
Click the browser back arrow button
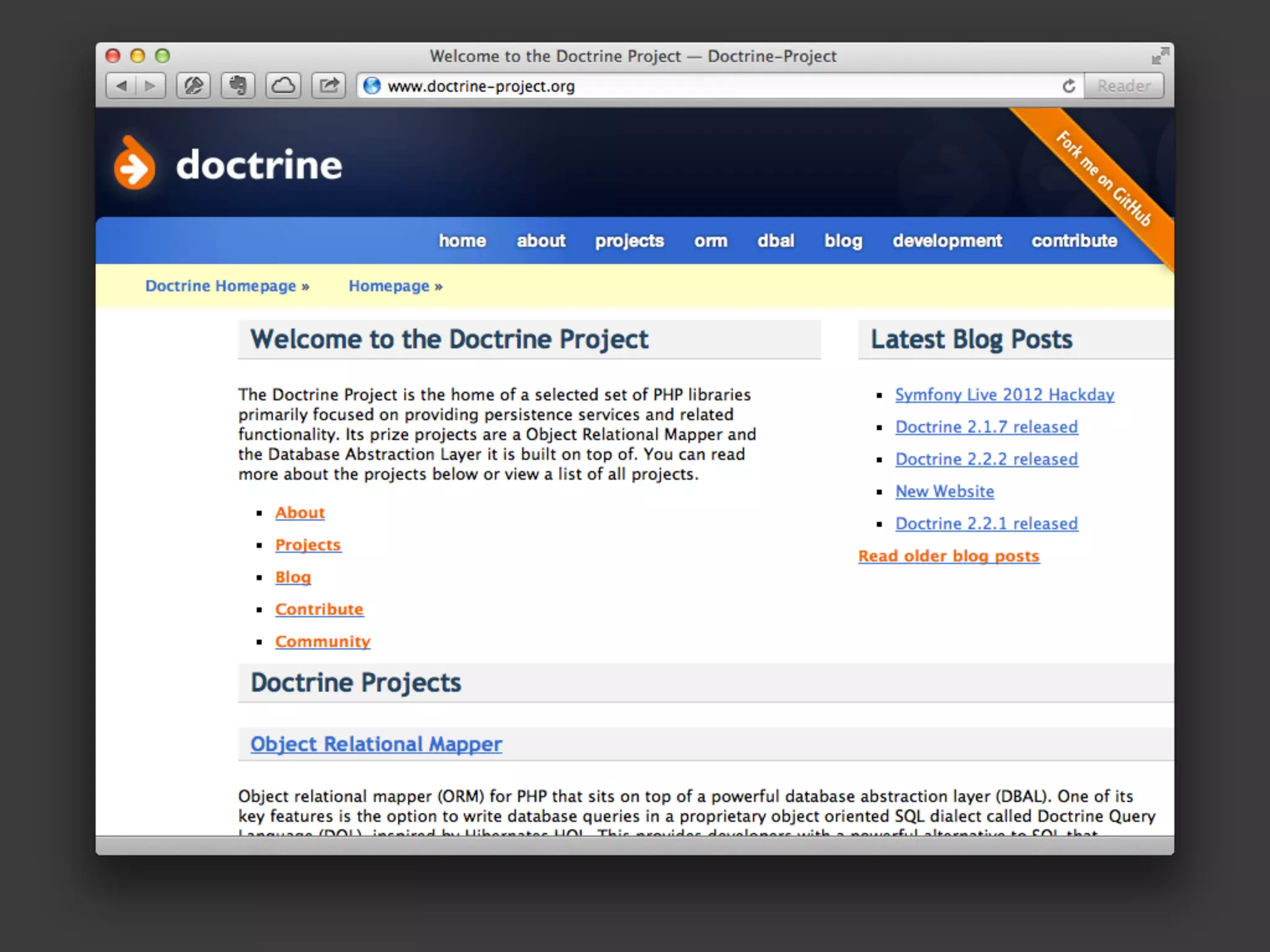[122, 86]
